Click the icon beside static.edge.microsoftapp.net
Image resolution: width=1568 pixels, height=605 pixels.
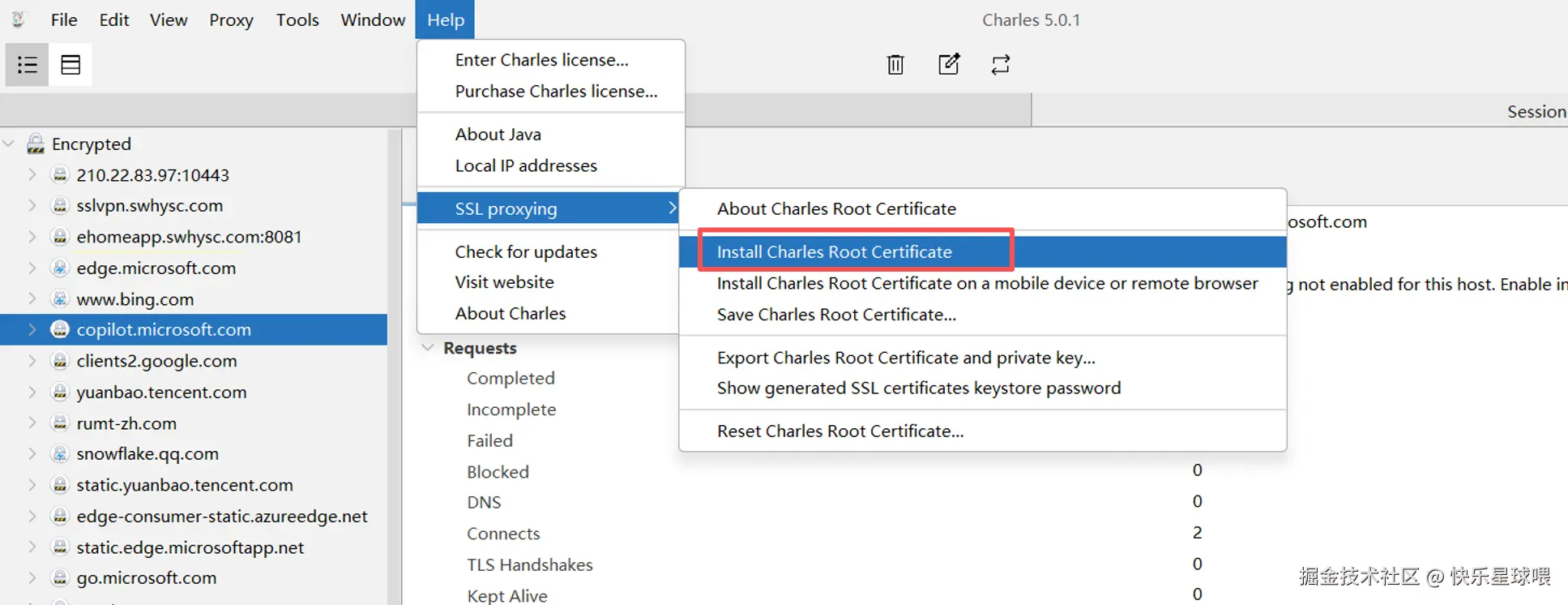60,547
